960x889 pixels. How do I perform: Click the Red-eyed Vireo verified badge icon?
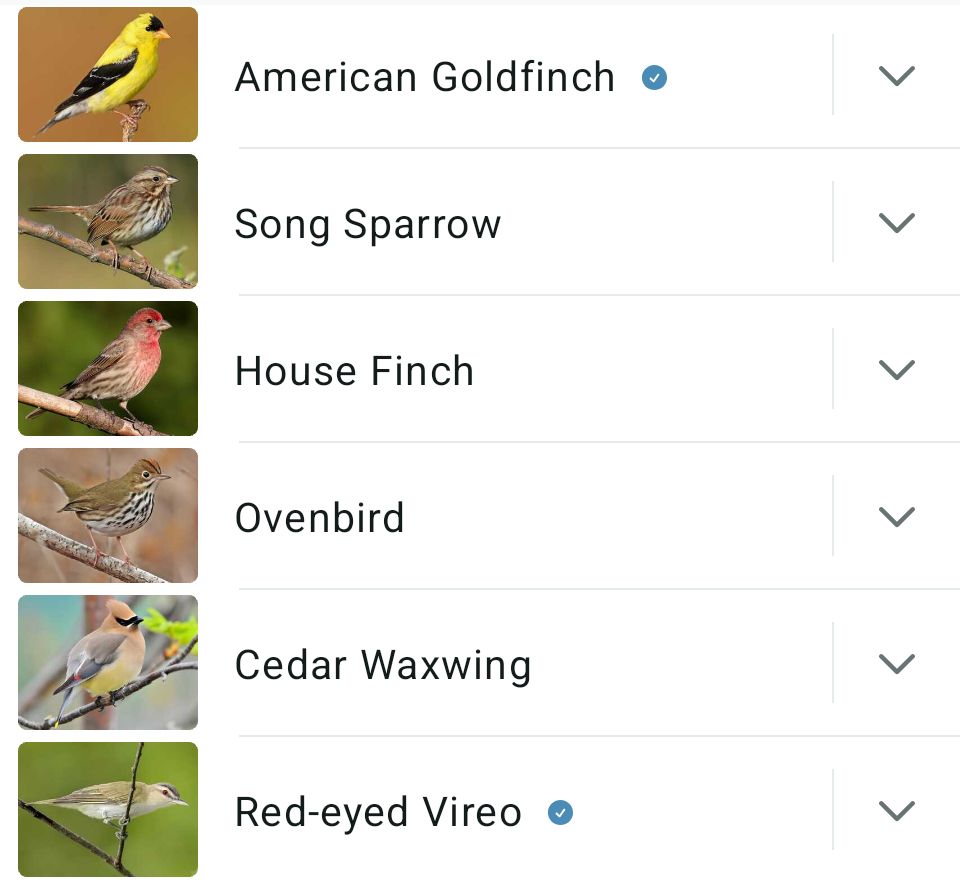pos(561,812)
